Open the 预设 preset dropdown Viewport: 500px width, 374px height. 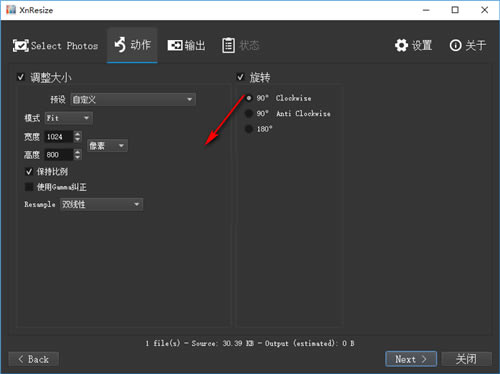pyautogui.click(x=133, y=99)
